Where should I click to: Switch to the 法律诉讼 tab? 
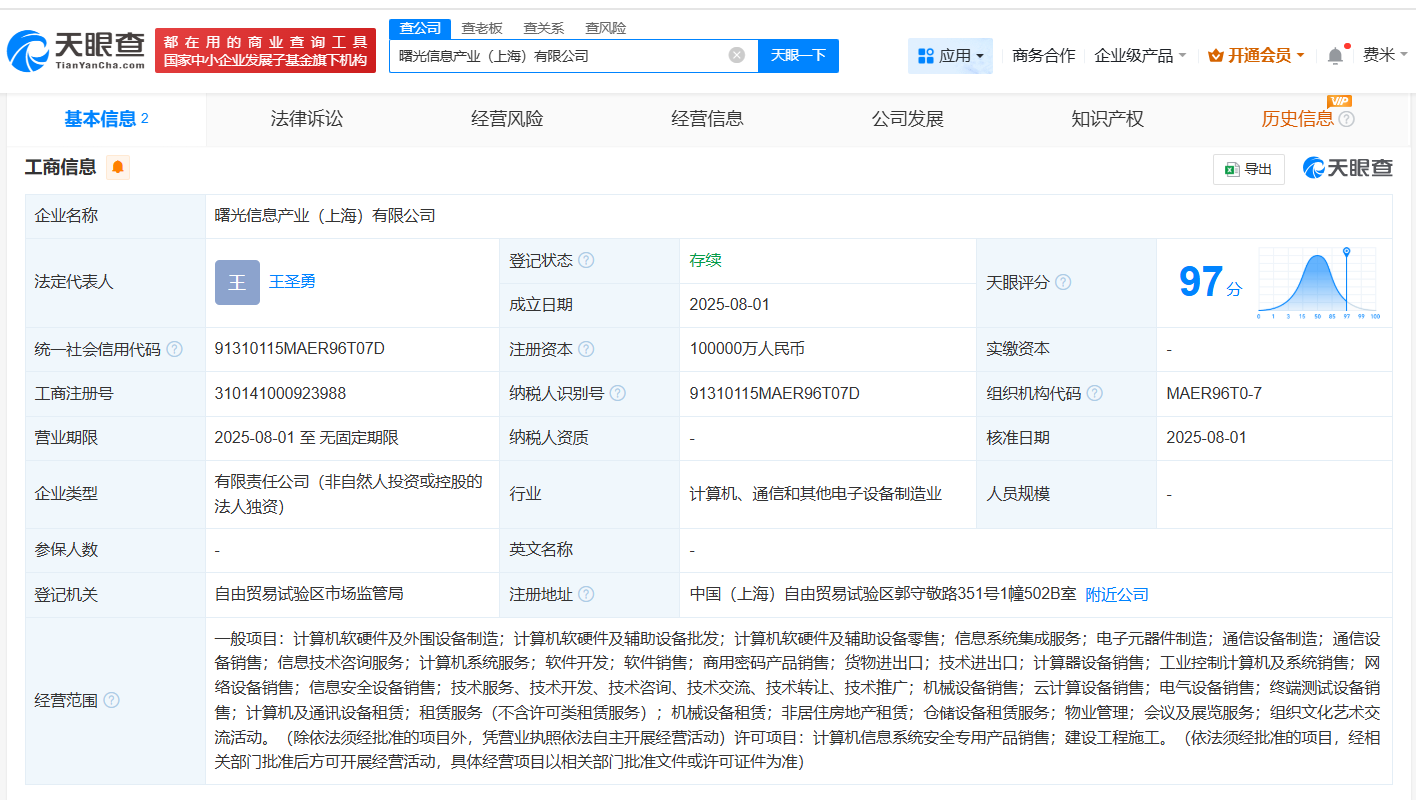point(306,118)
